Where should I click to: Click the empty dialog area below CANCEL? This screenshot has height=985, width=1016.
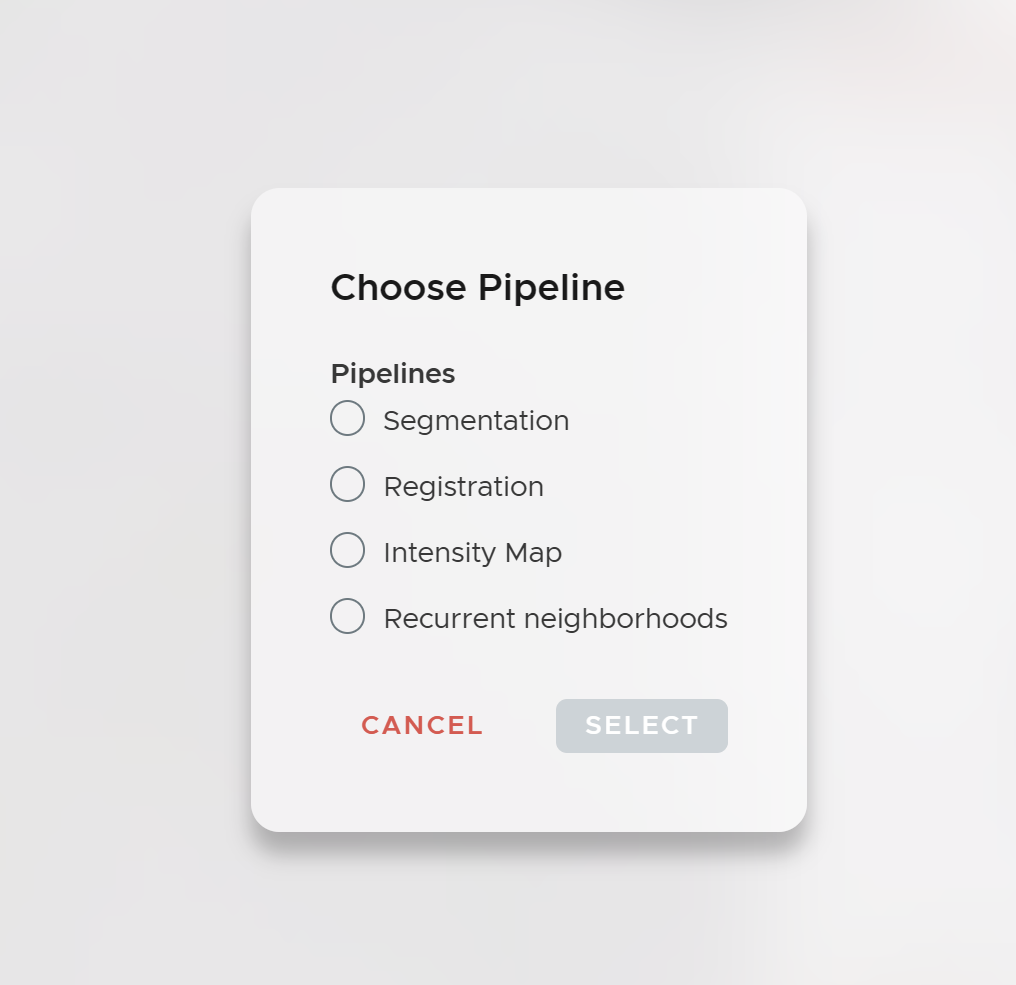(422, 790)
